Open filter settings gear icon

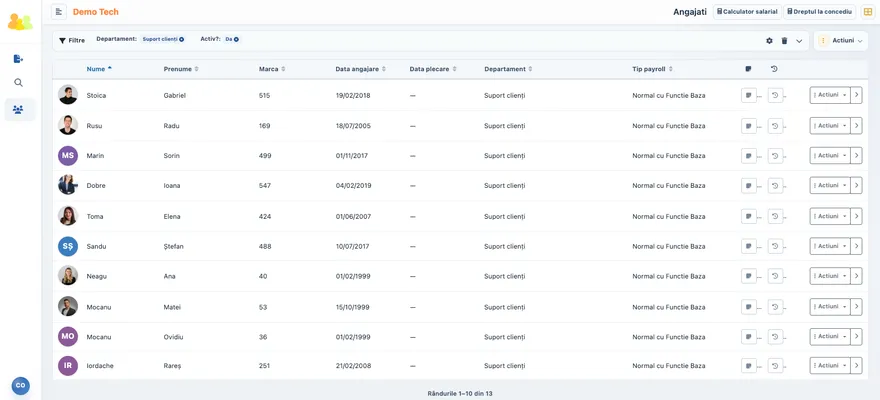(x=769, y=41)
